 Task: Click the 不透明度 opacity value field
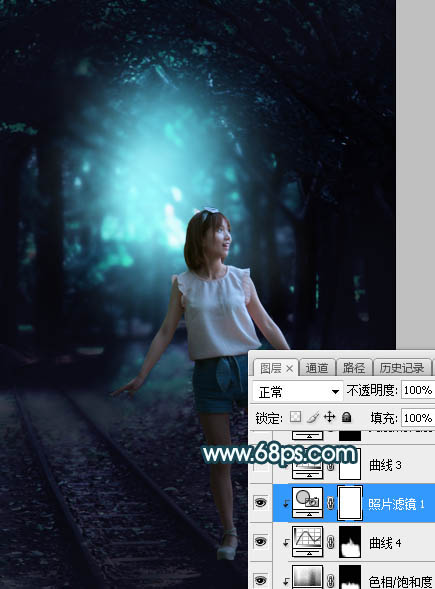click(x=418, y=390)
